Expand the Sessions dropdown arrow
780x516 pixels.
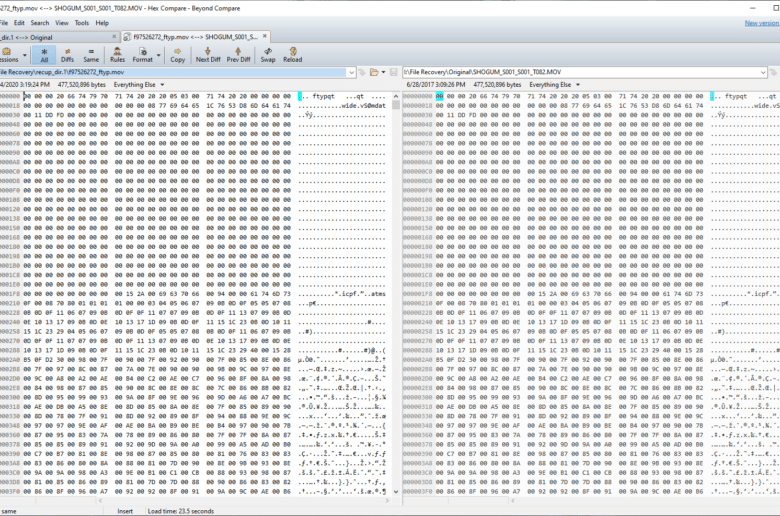coord(25,55)
